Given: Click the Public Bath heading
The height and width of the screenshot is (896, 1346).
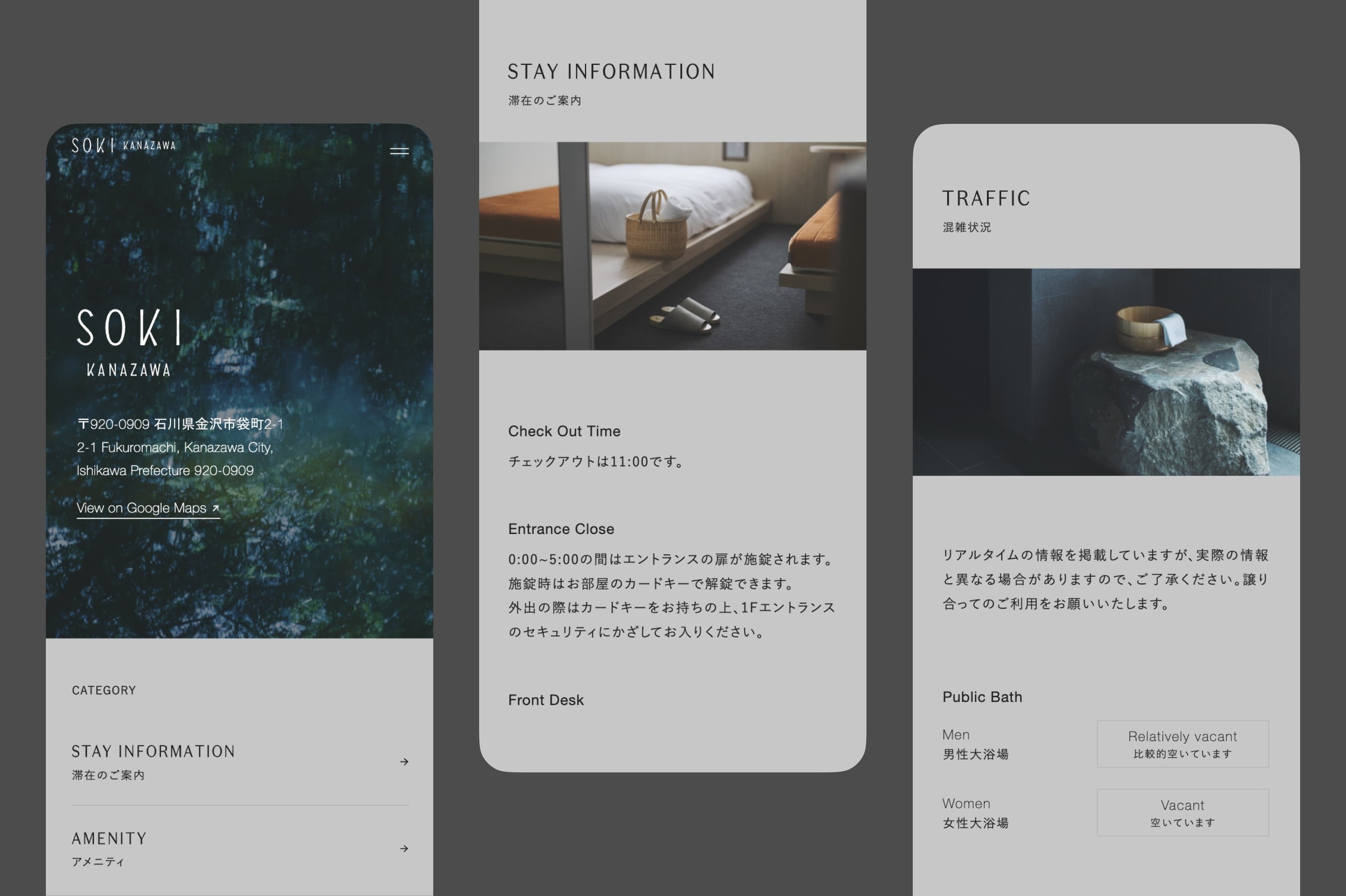Looking at the screenshot, I should (982, 697).
